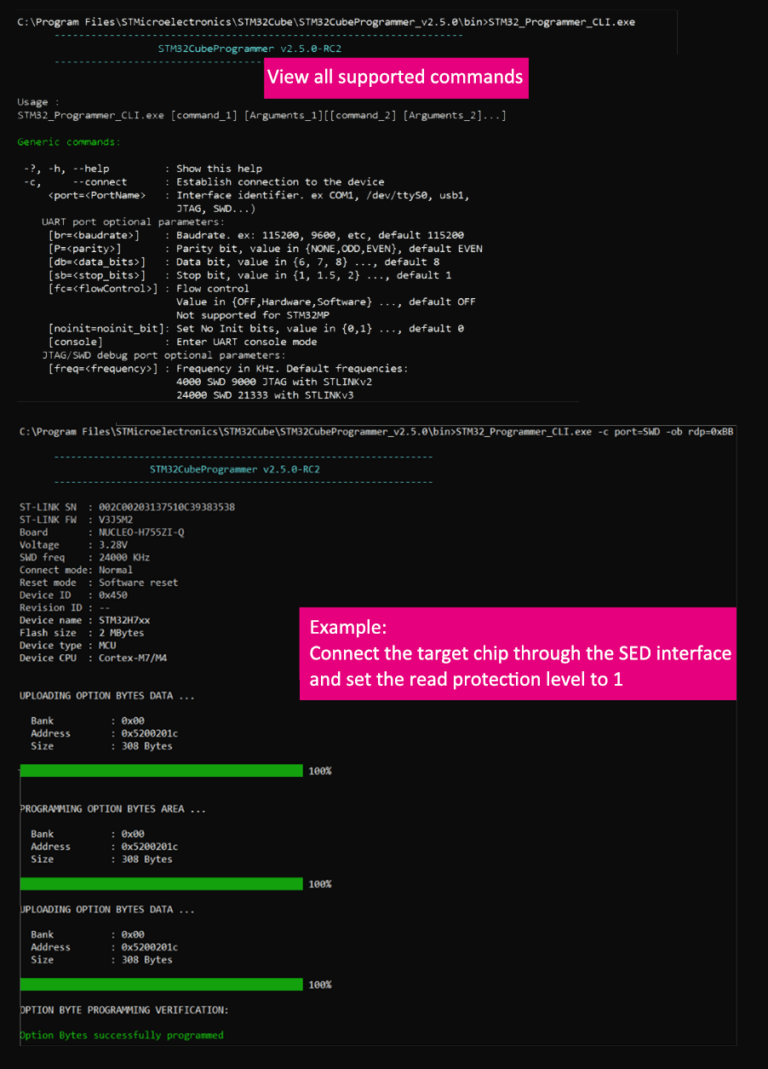
Task: Click the pink Example callout about read protection
Action: point(519,653)
